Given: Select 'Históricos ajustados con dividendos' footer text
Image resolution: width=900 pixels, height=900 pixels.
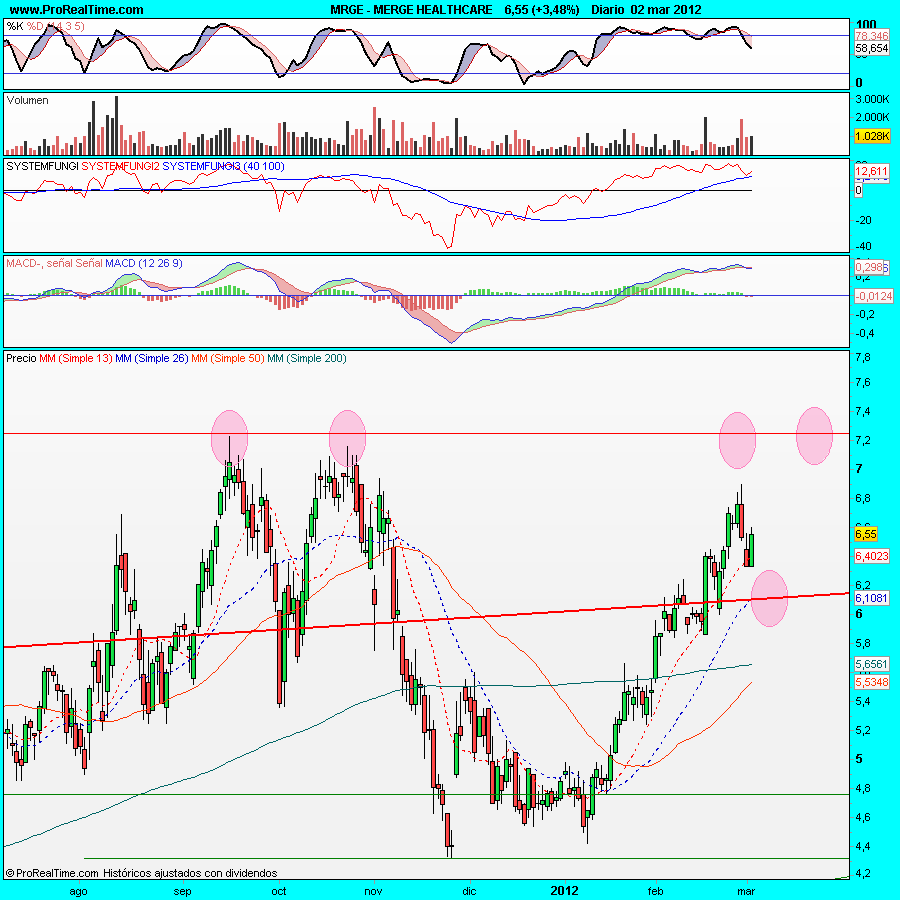Looking at the screenshot, I should click(190, 874).
